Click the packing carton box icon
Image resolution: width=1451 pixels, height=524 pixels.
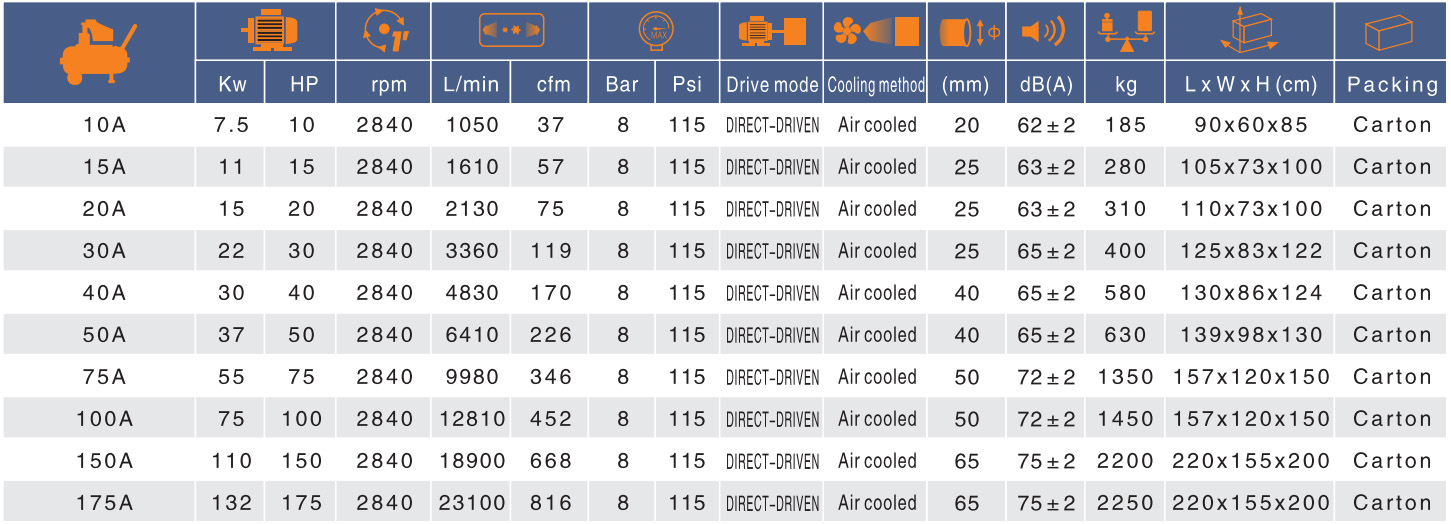click(x=1392, y=32)
